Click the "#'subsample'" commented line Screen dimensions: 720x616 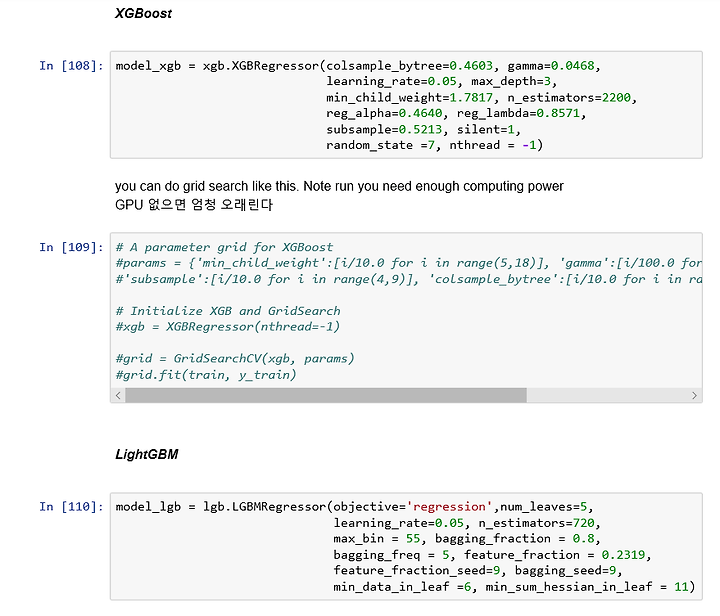point(409,279)
